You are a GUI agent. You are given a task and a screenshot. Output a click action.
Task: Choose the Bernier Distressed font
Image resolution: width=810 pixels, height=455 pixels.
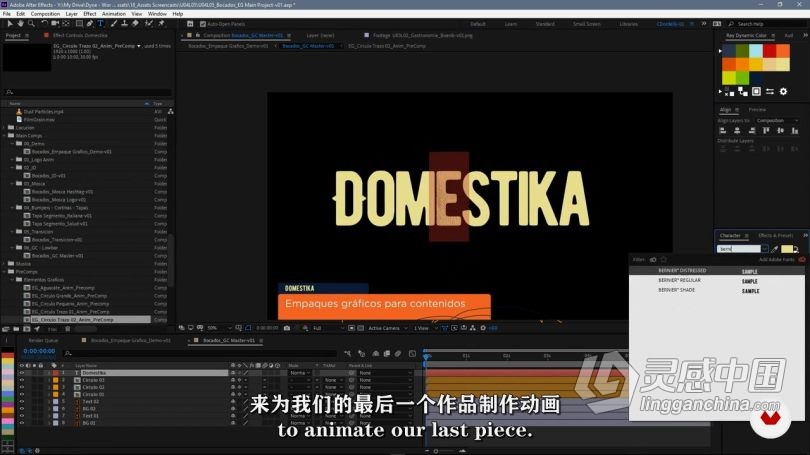(682, 271)
